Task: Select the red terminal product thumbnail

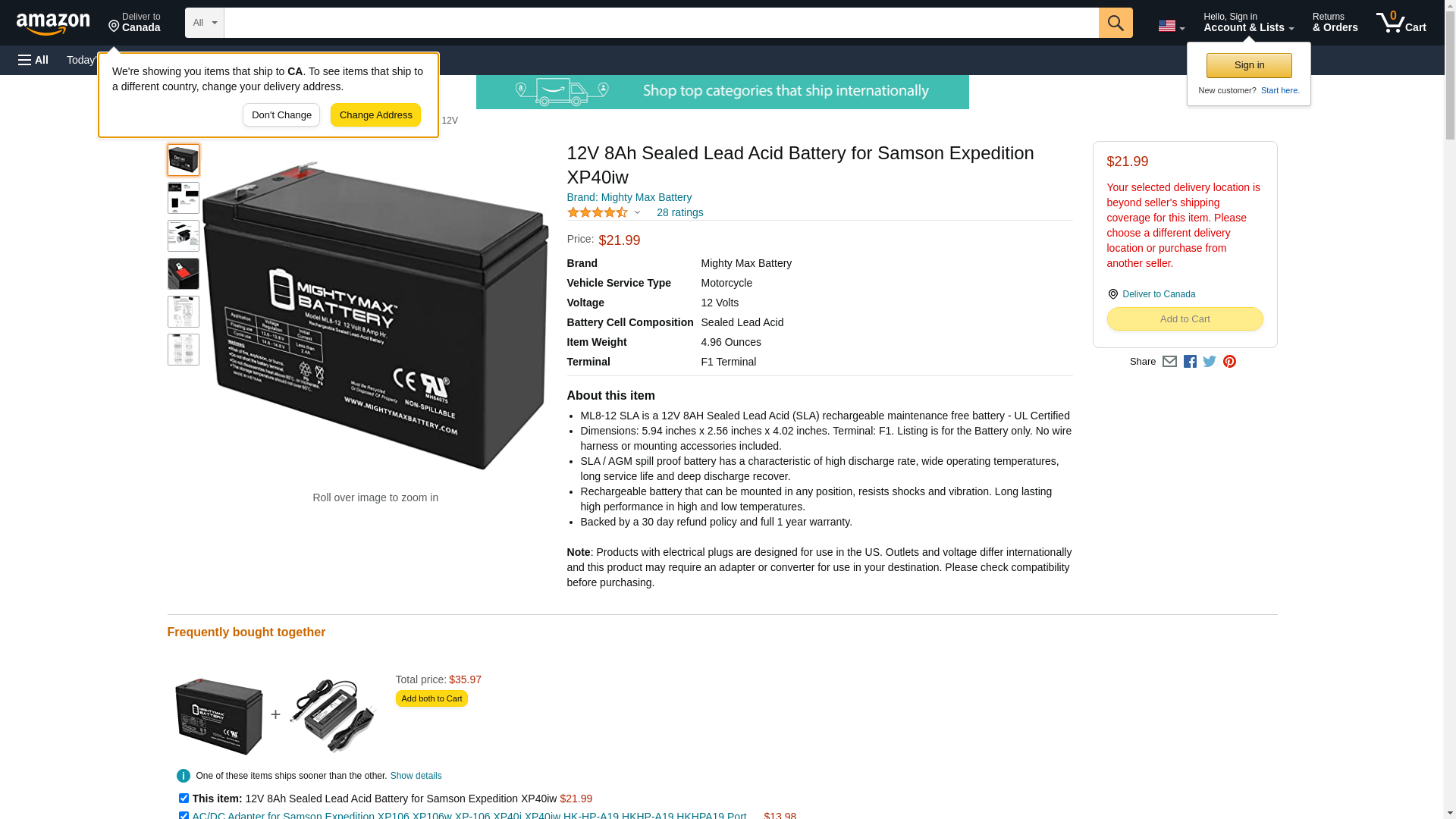Action: click(x=184, y=274)
